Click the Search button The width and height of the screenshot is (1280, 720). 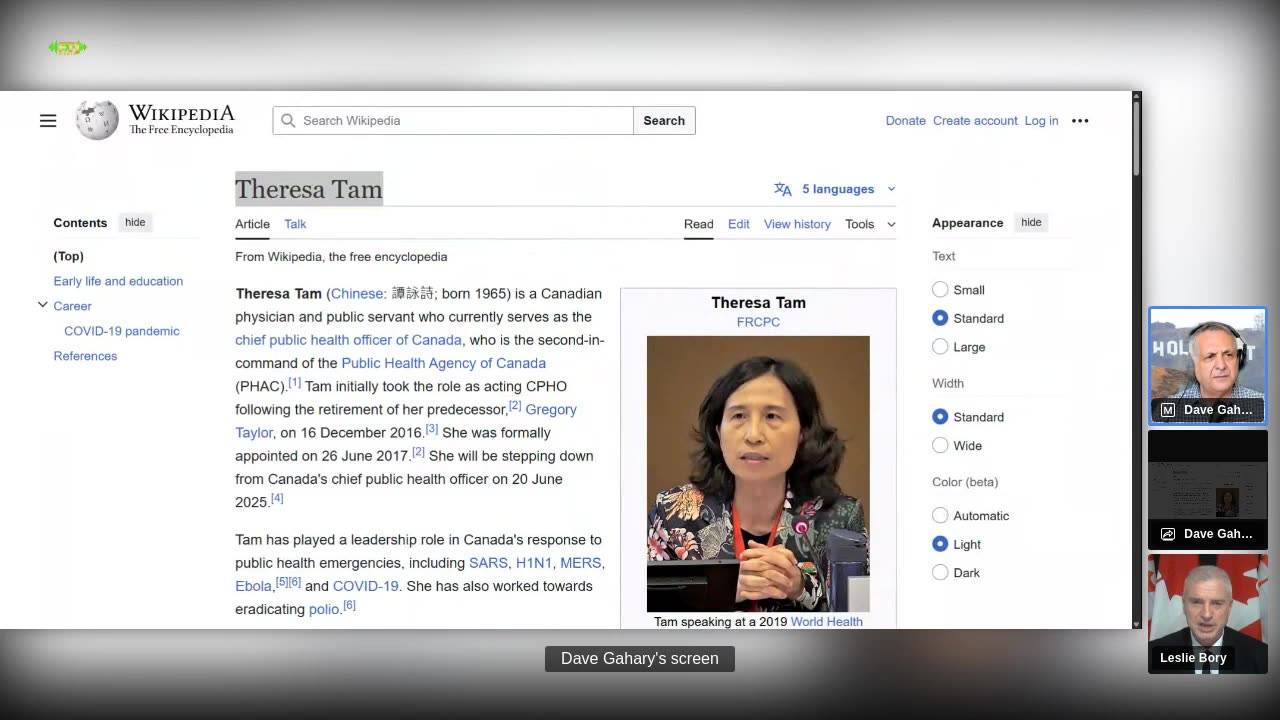coord(664,121)
